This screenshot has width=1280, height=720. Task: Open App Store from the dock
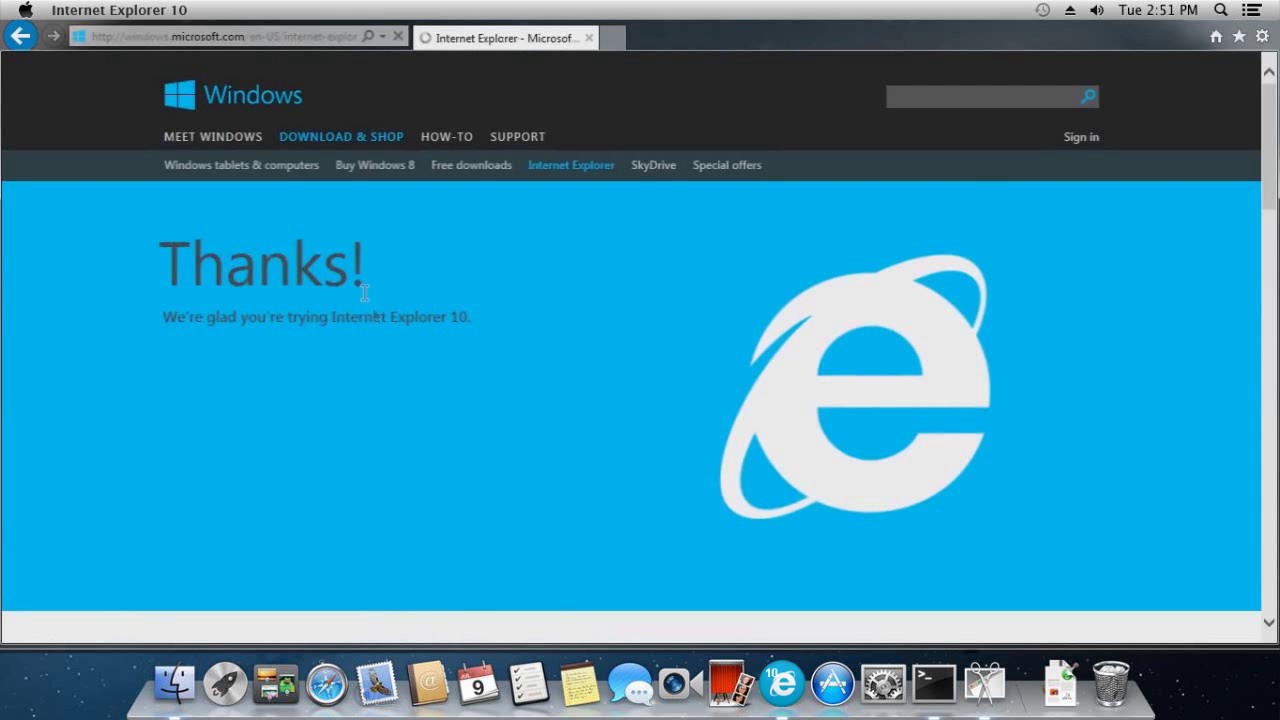[832, 684]
